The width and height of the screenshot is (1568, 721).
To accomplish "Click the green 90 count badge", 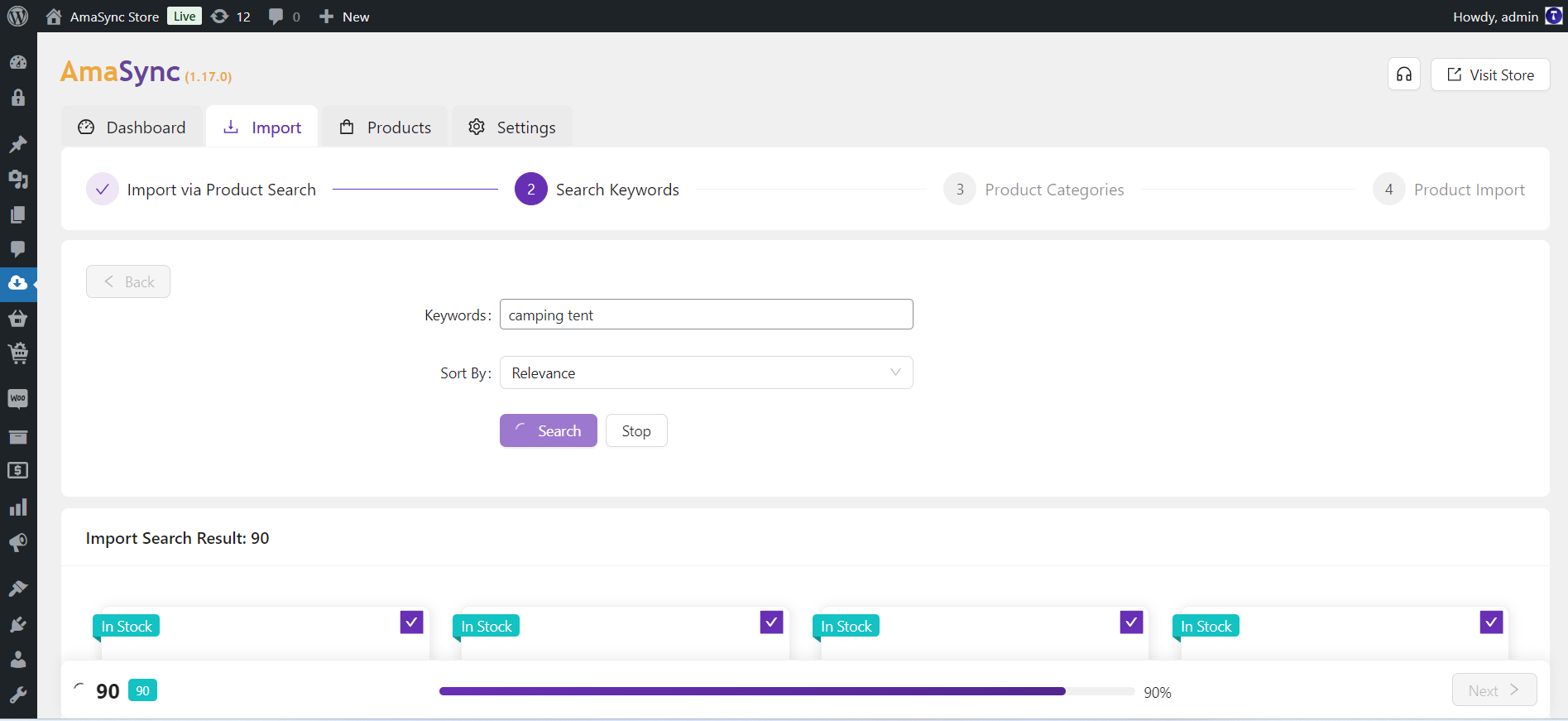I will (142, 690).
